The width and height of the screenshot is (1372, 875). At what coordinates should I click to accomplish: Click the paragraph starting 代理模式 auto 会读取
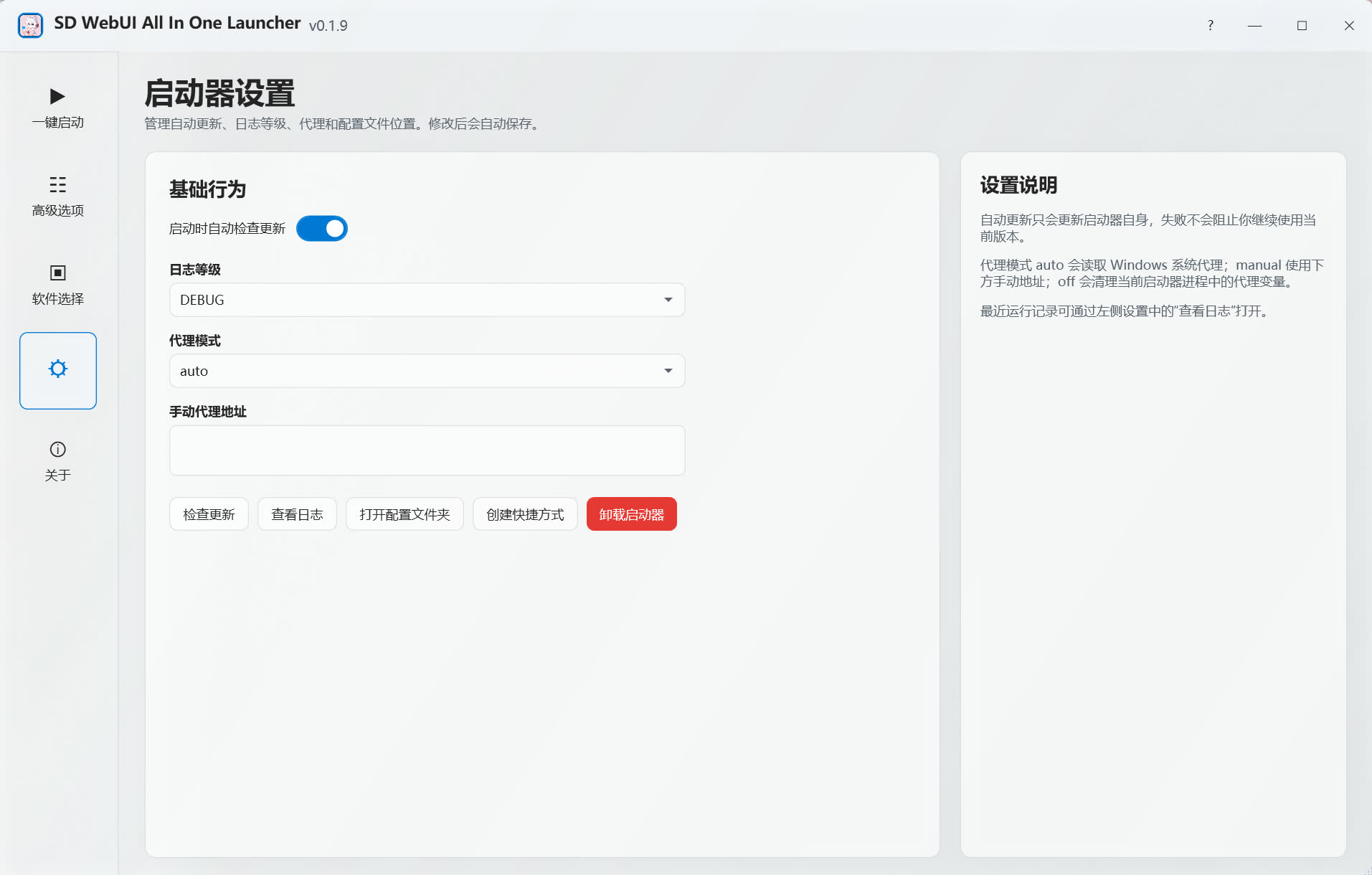[x=1153, y=273]
